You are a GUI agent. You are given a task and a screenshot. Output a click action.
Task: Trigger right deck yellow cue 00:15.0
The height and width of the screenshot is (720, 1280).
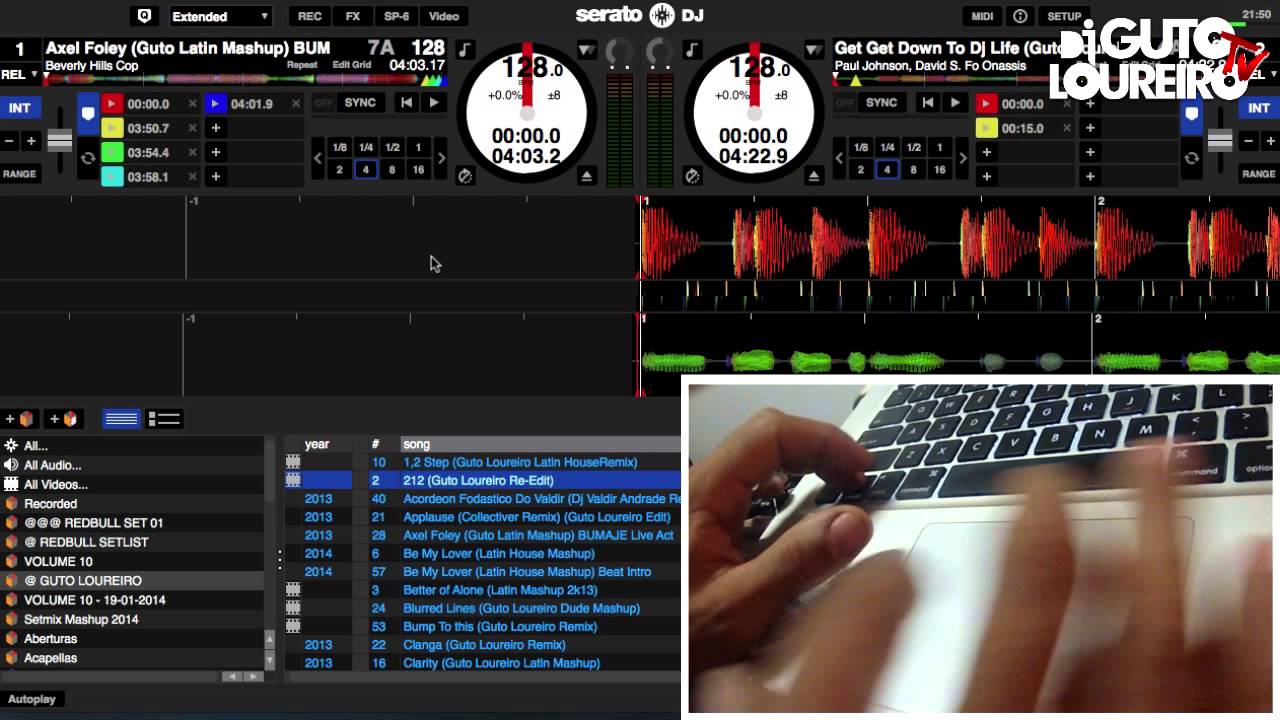coord(987,128)
